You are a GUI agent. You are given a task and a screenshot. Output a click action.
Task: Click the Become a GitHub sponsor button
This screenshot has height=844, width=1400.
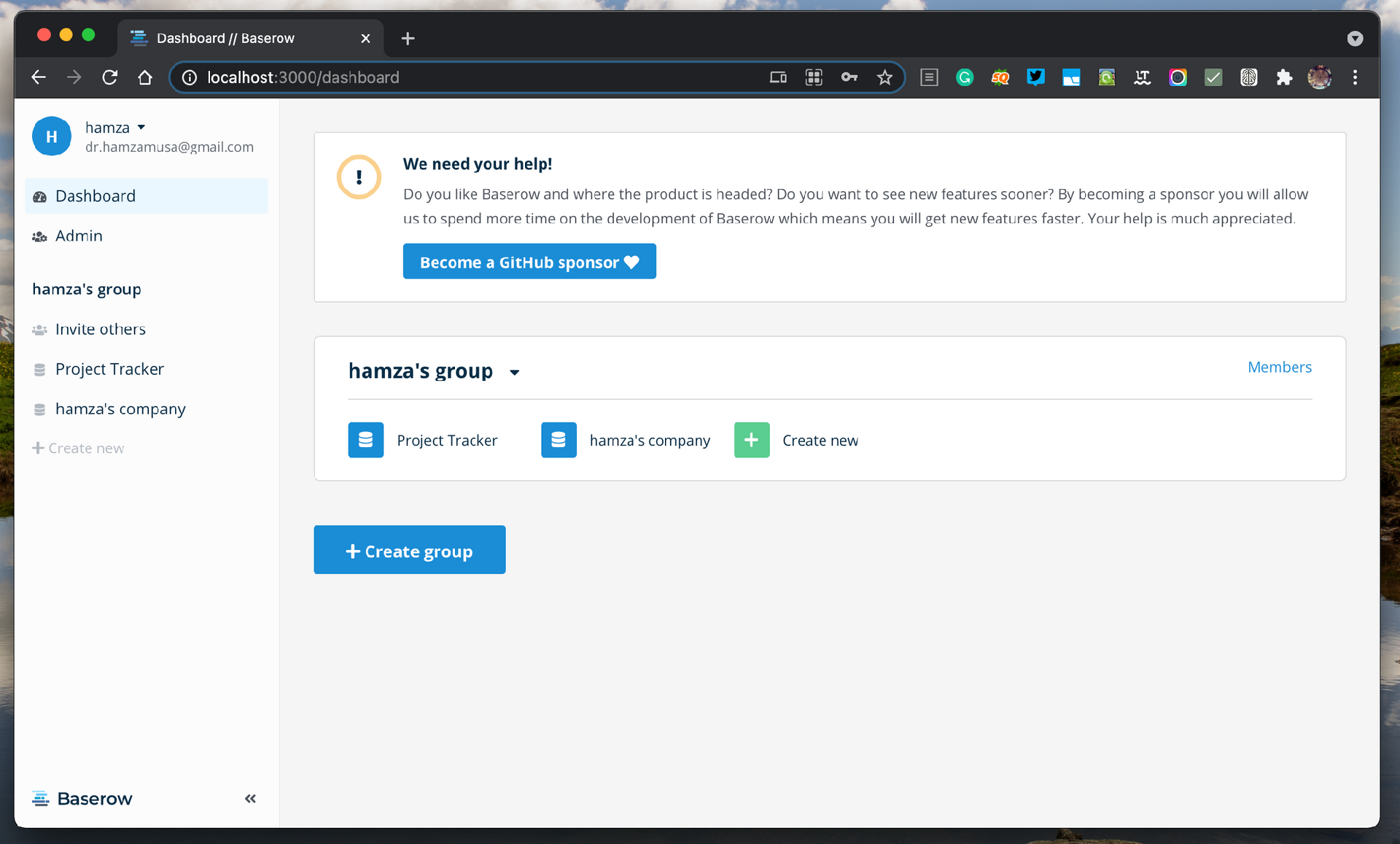pyautogui.click(x=529, y=261)
